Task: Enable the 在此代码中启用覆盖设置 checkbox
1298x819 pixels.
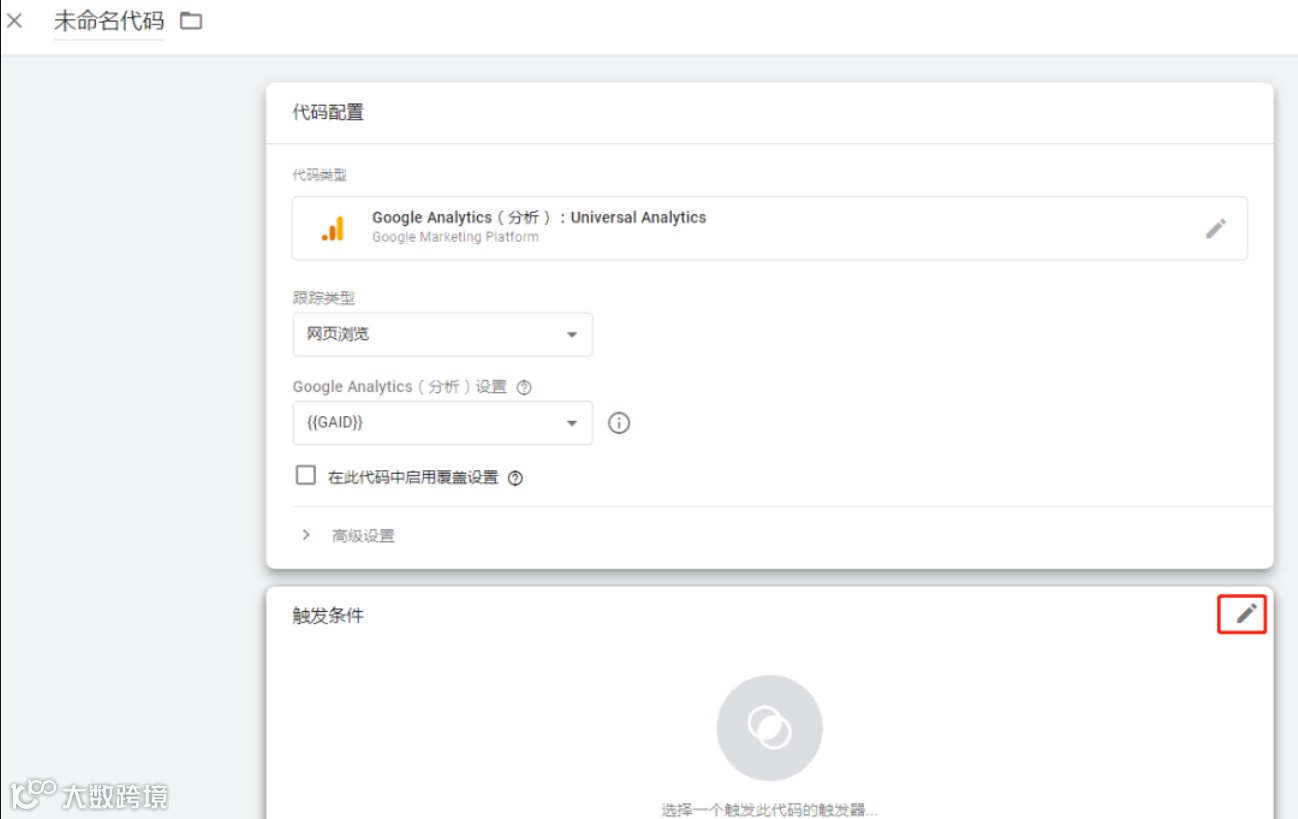Action: (306, 475)
